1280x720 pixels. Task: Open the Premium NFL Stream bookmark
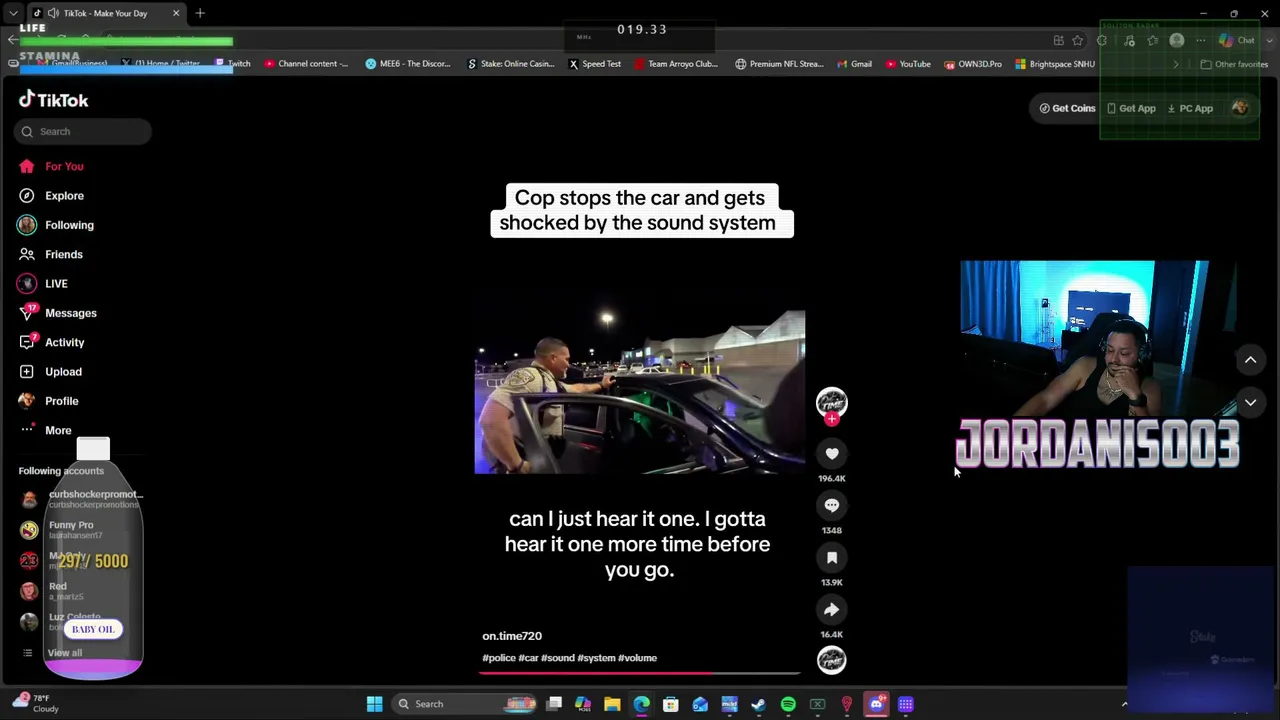click(x=779, y=64)
